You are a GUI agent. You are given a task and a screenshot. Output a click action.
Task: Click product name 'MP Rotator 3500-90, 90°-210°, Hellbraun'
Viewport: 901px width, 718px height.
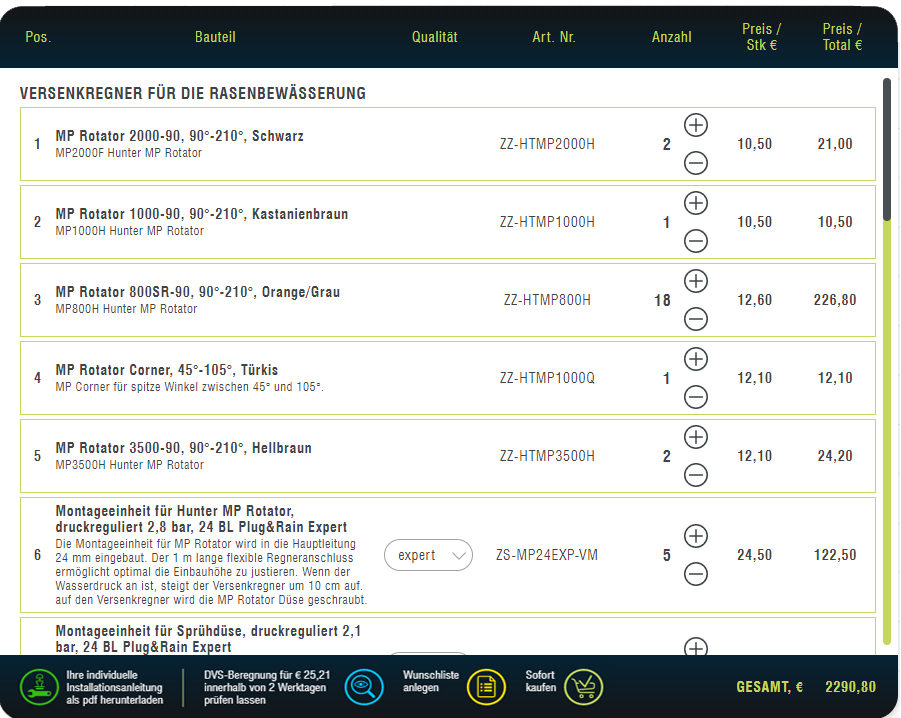click(183, 449)
